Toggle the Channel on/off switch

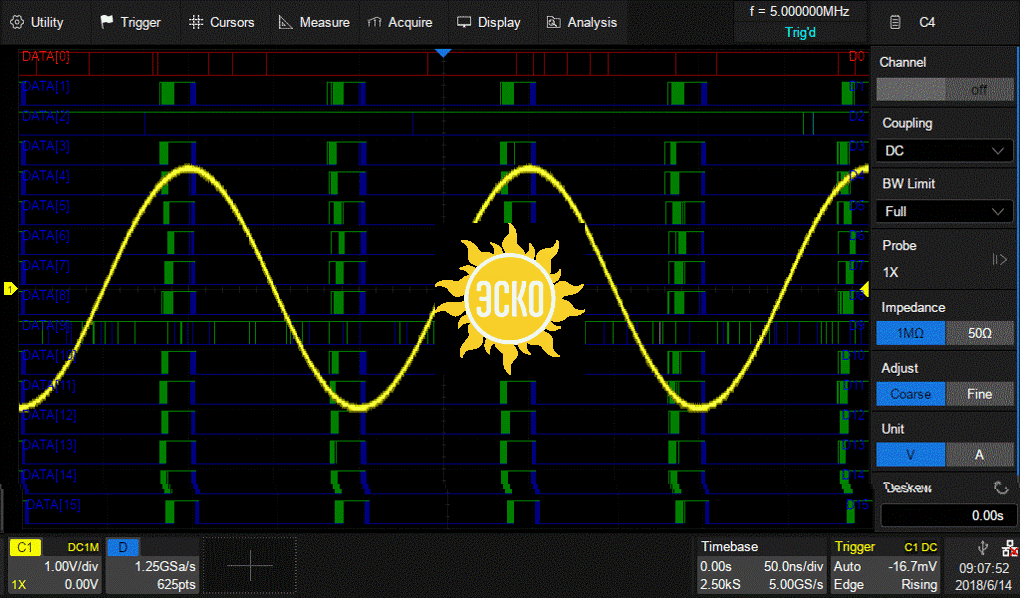tap(945, 89)
